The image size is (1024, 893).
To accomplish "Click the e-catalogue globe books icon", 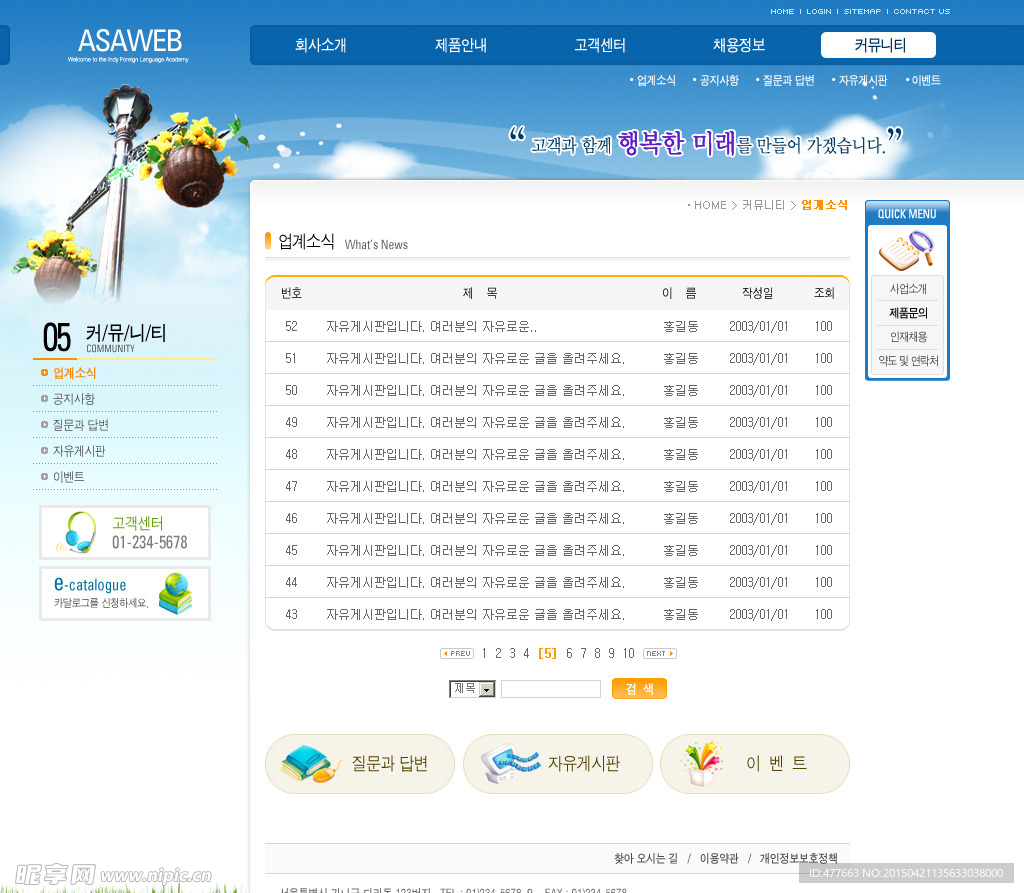I will 175,593.
